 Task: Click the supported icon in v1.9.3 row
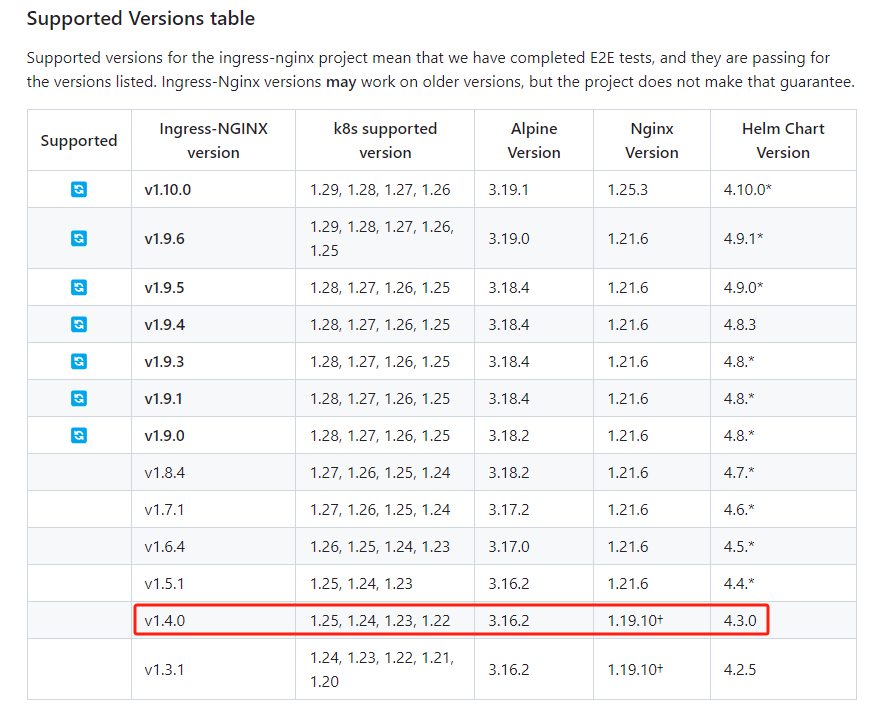(79, 361)
